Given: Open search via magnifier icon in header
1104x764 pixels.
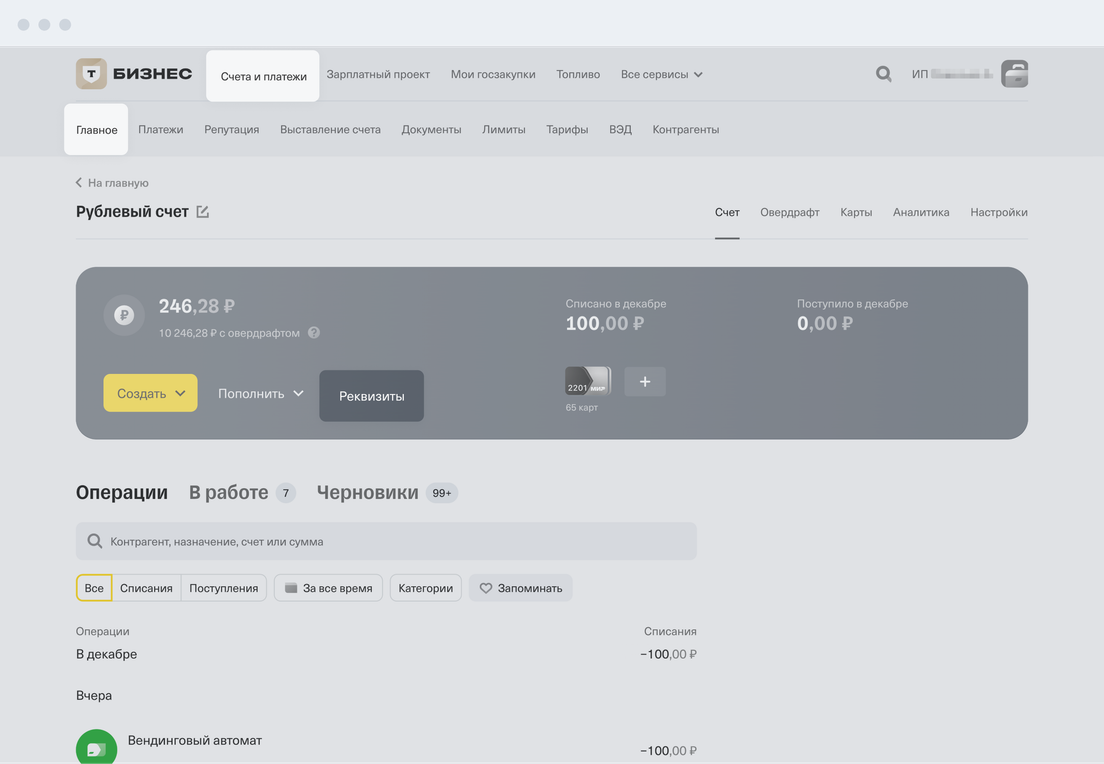Looking at the screenshot, I should pyautogui.click(x=883, y=74).
